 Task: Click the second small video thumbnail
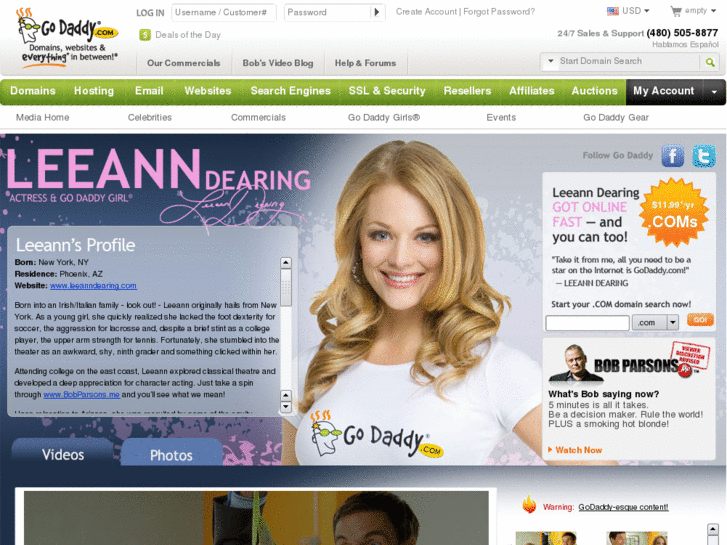coord(637,538)
